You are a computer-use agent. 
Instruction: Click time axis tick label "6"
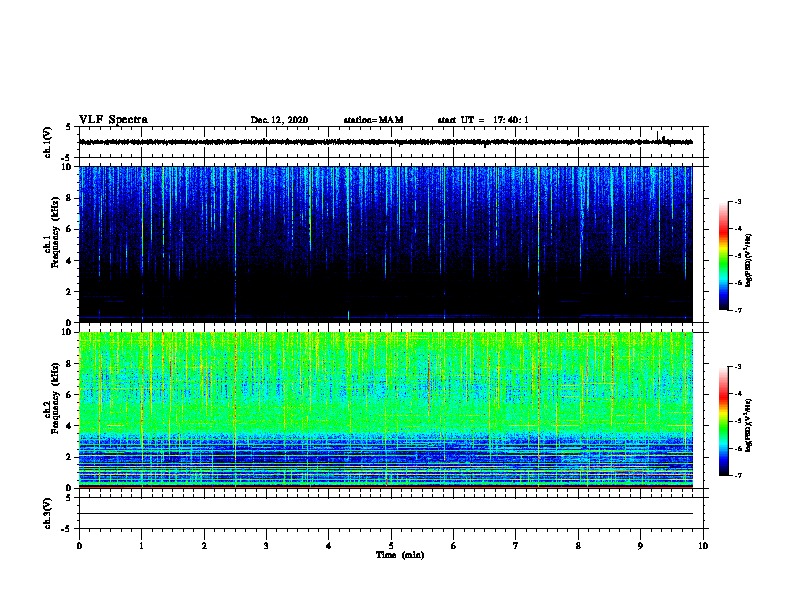point(453,545)
